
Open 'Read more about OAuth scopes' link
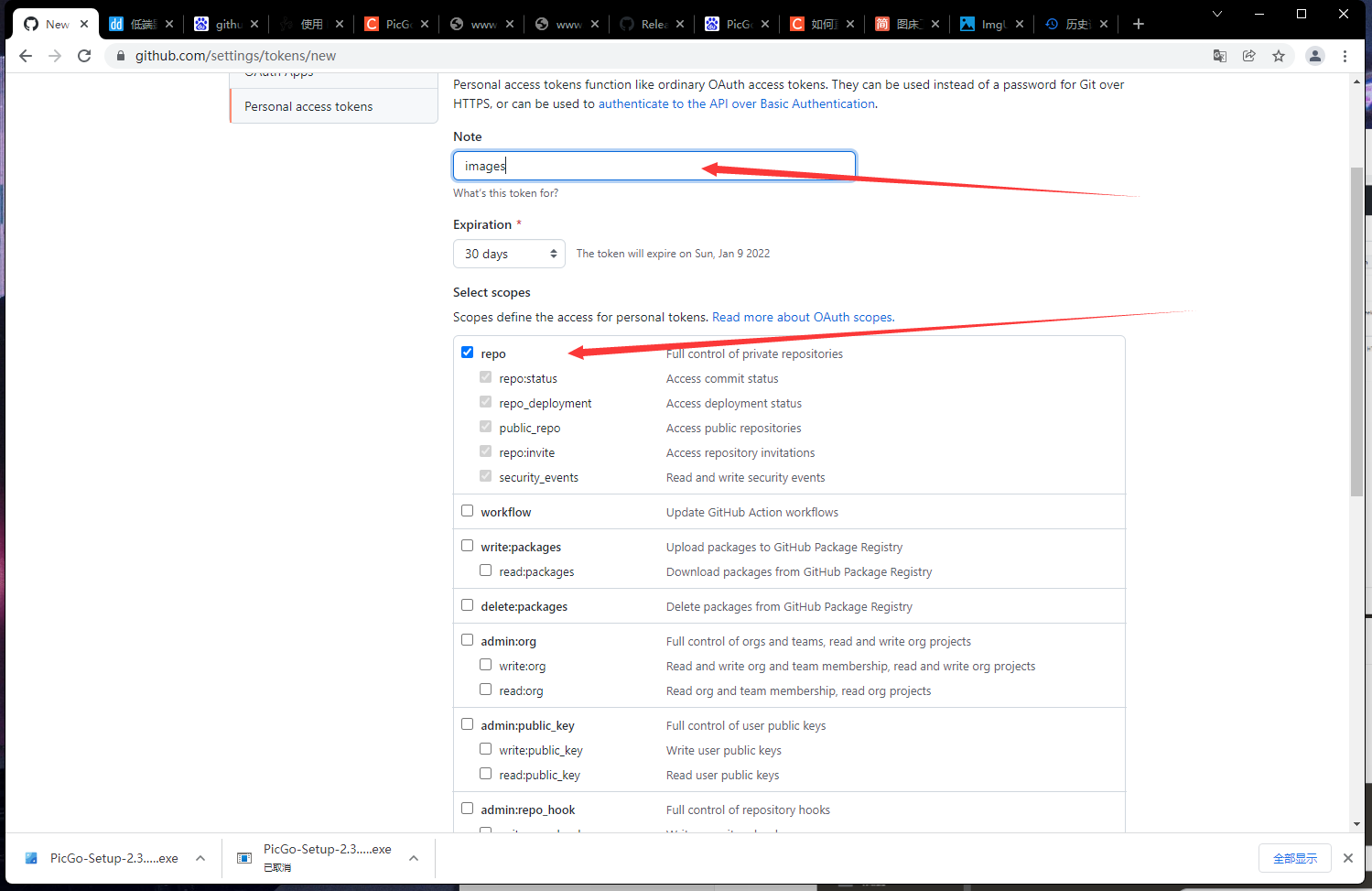tap(802, 317)
